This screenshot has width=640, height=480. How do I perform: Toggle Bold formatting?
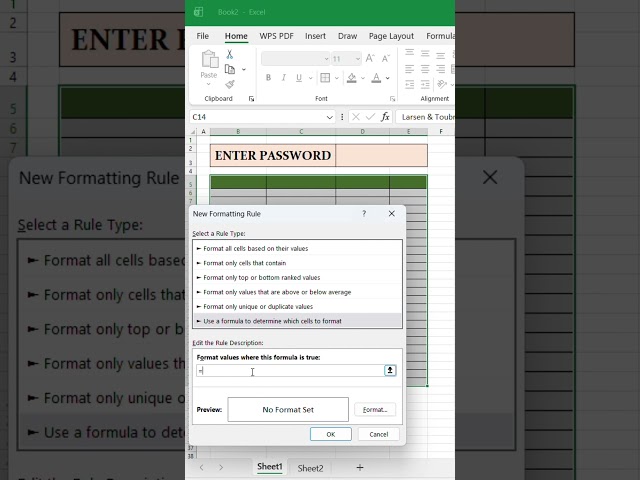click(268, 78)
